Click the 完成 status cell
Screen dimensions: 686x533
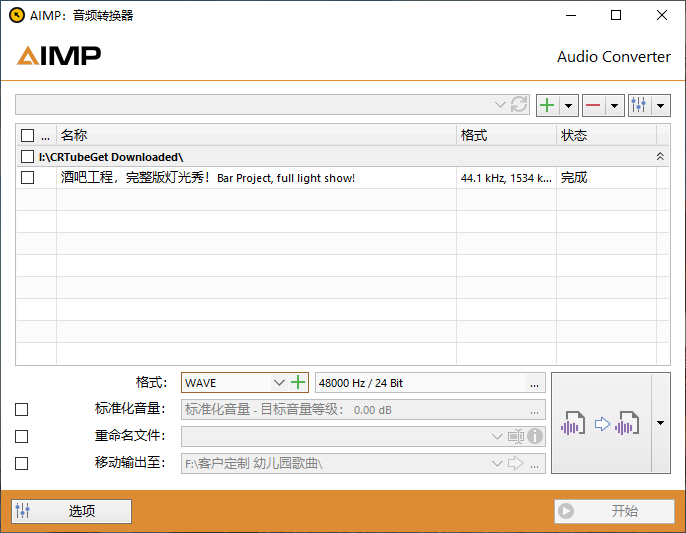point(606,178)
